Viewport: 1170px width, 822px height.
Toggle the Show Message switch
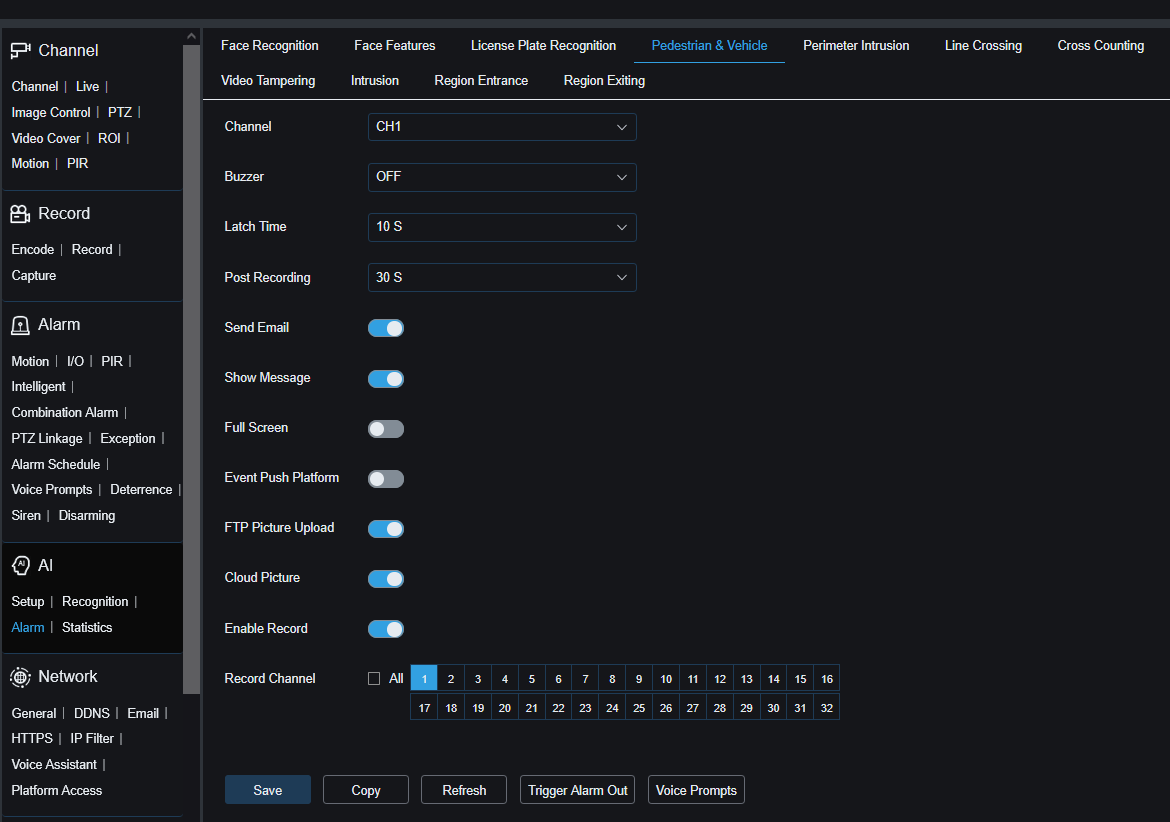click(x=386, y=379)
